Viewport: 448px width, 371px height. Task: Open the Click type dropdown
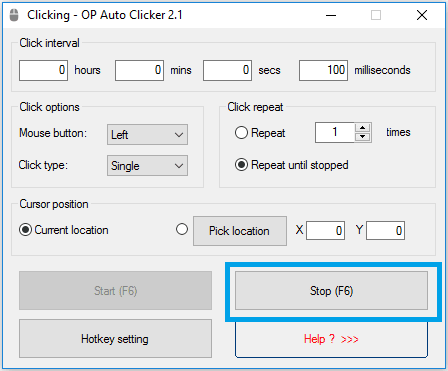[x=147, y=165]
